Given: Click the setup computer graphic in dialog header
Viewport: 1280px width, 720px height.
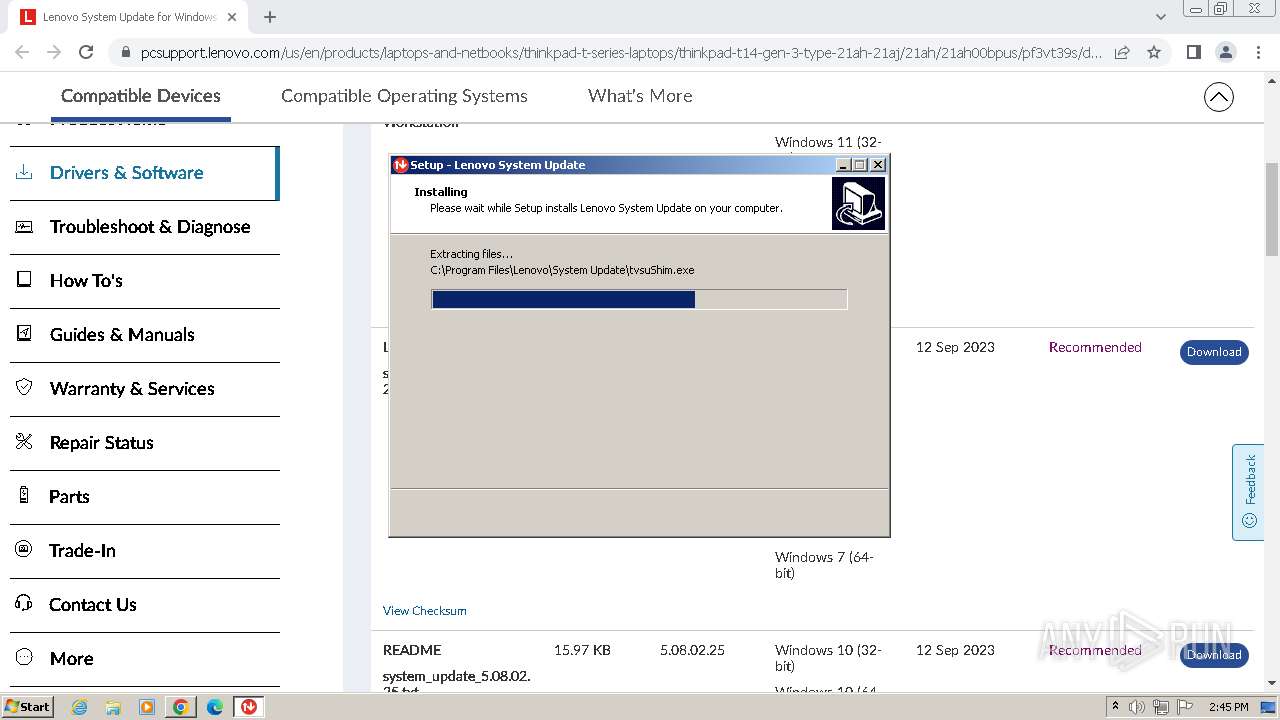Looking at the screenshot, I should coord(858,204).
